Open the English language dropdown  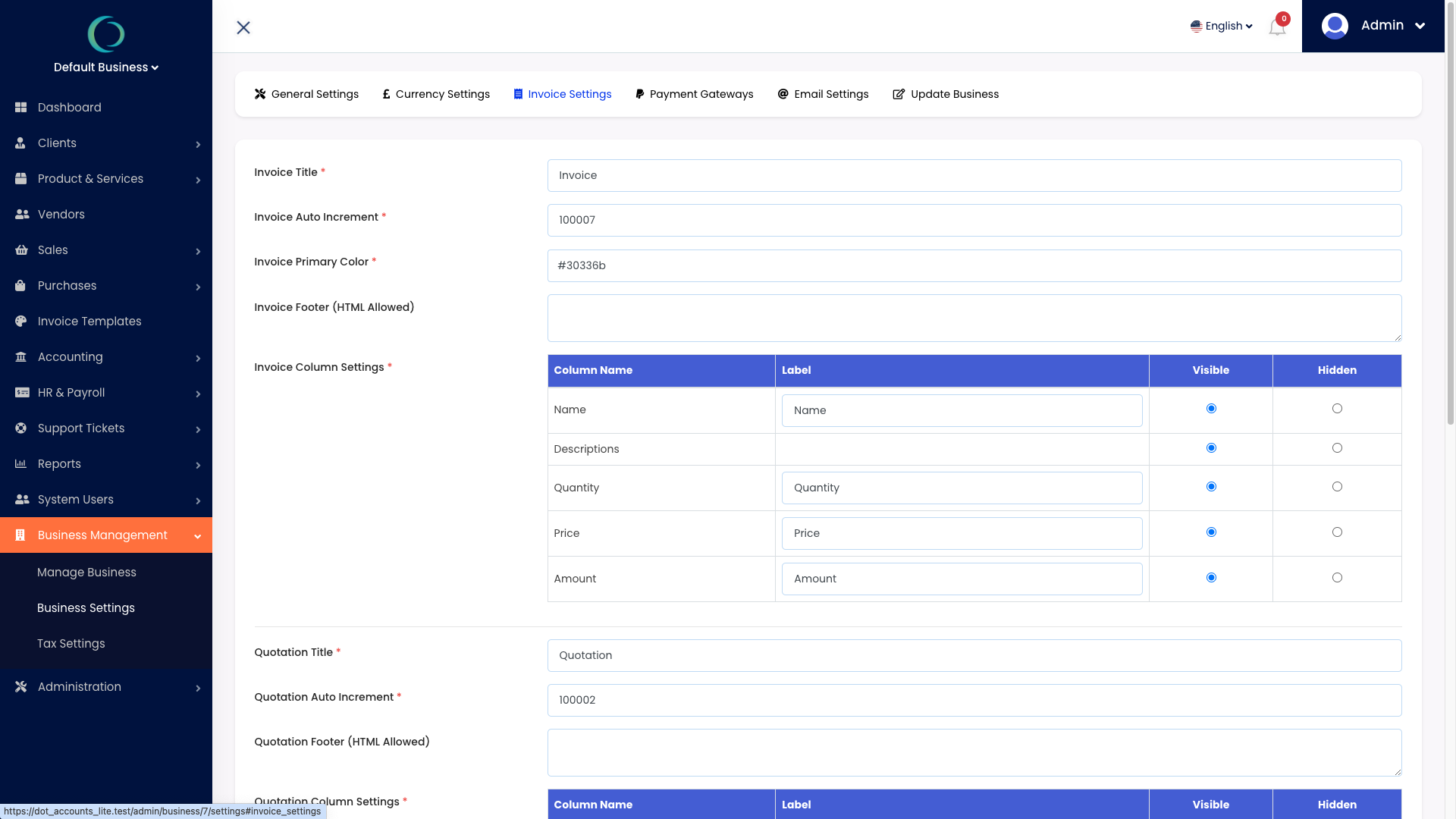tap(1222, 25)
